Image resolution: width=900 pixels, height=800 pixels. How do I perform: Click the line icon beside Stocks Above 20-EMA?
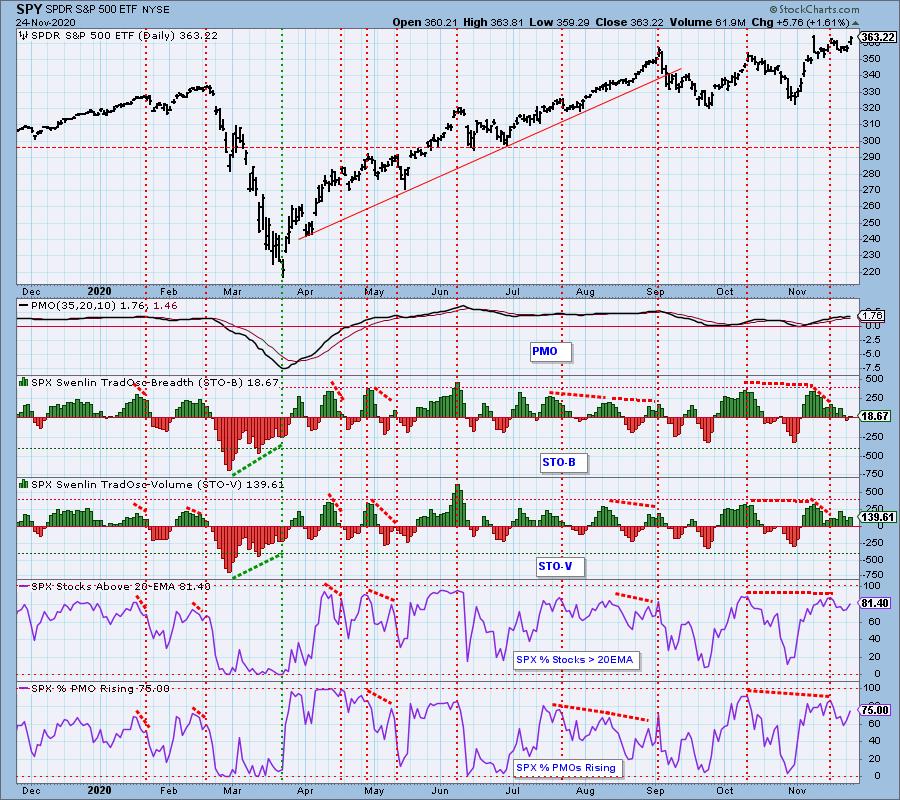(x=24, y=587)
